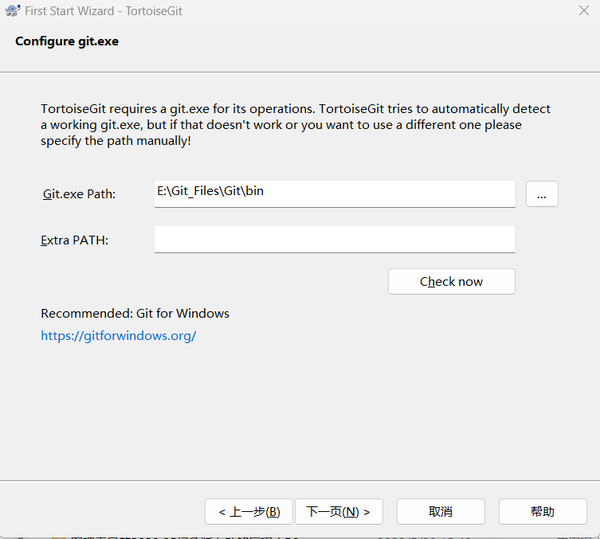Image resolution: width=600 pixels, height=539 pixels.
Task: Cancel the wizard with 取消 button
Action: point(441,511)
